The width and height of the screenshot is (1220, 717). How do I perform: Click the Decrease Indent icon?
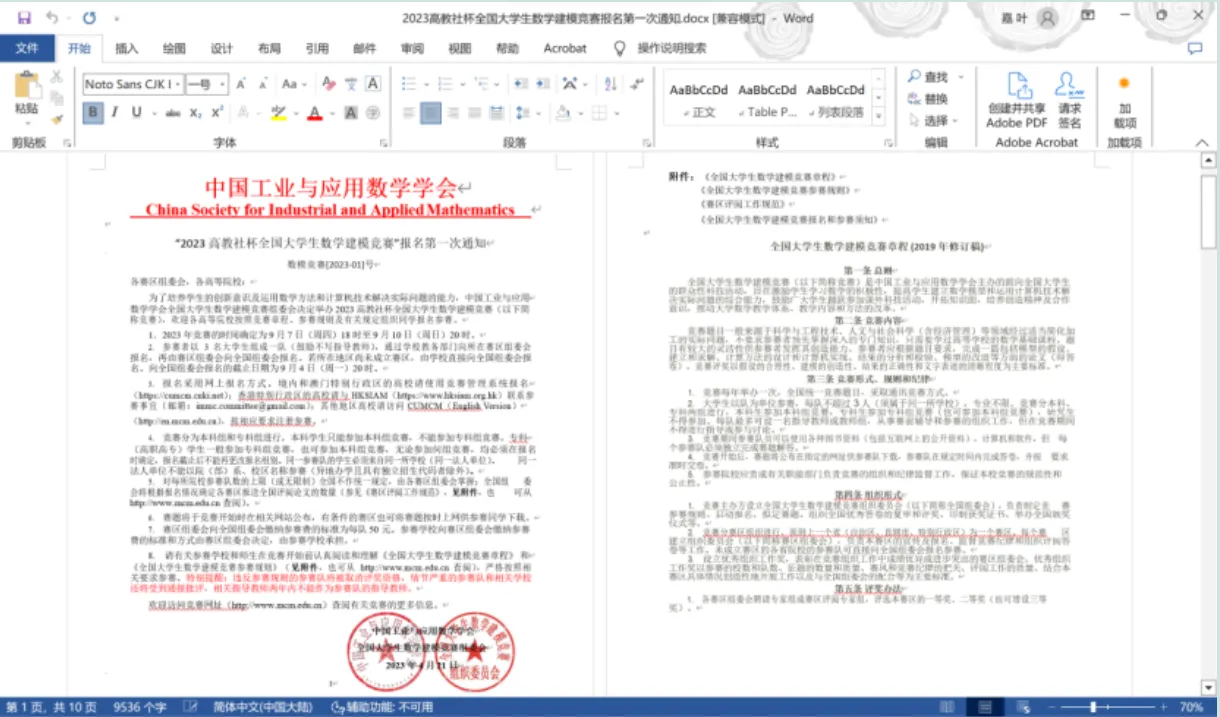[521, 84]
